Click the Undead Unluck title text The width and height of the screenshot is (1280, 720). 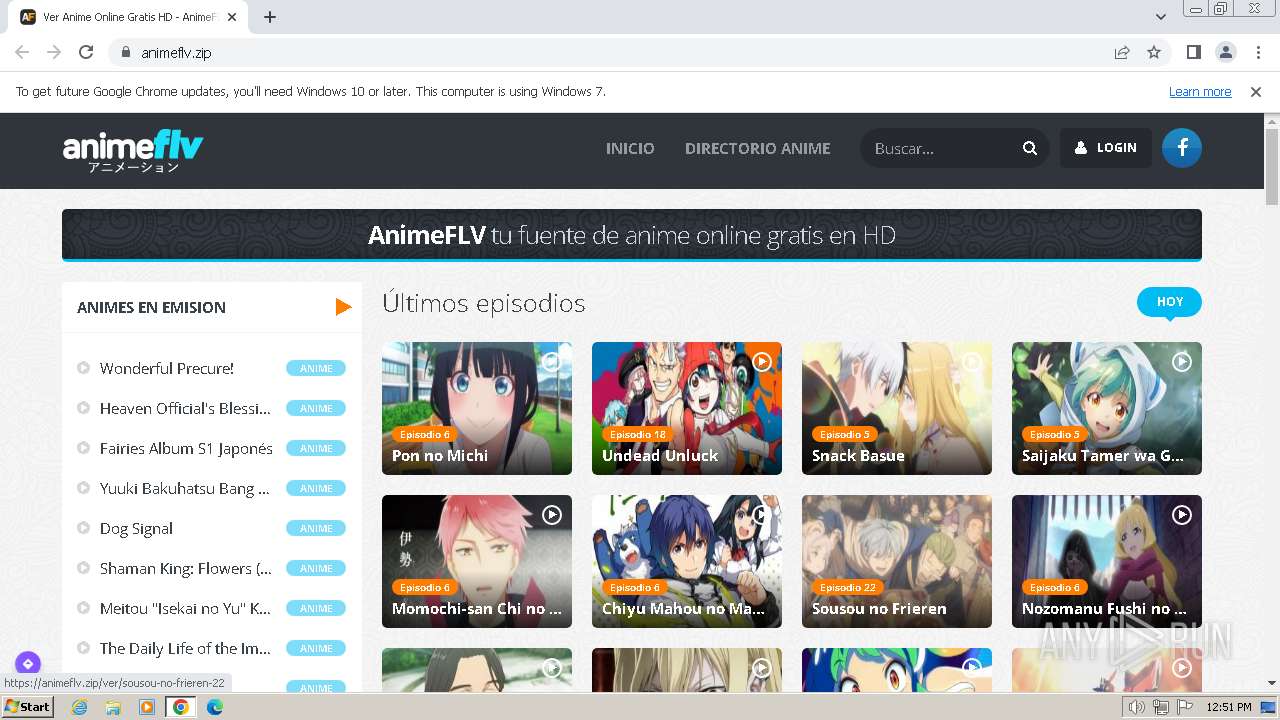(x=660, y=455)
